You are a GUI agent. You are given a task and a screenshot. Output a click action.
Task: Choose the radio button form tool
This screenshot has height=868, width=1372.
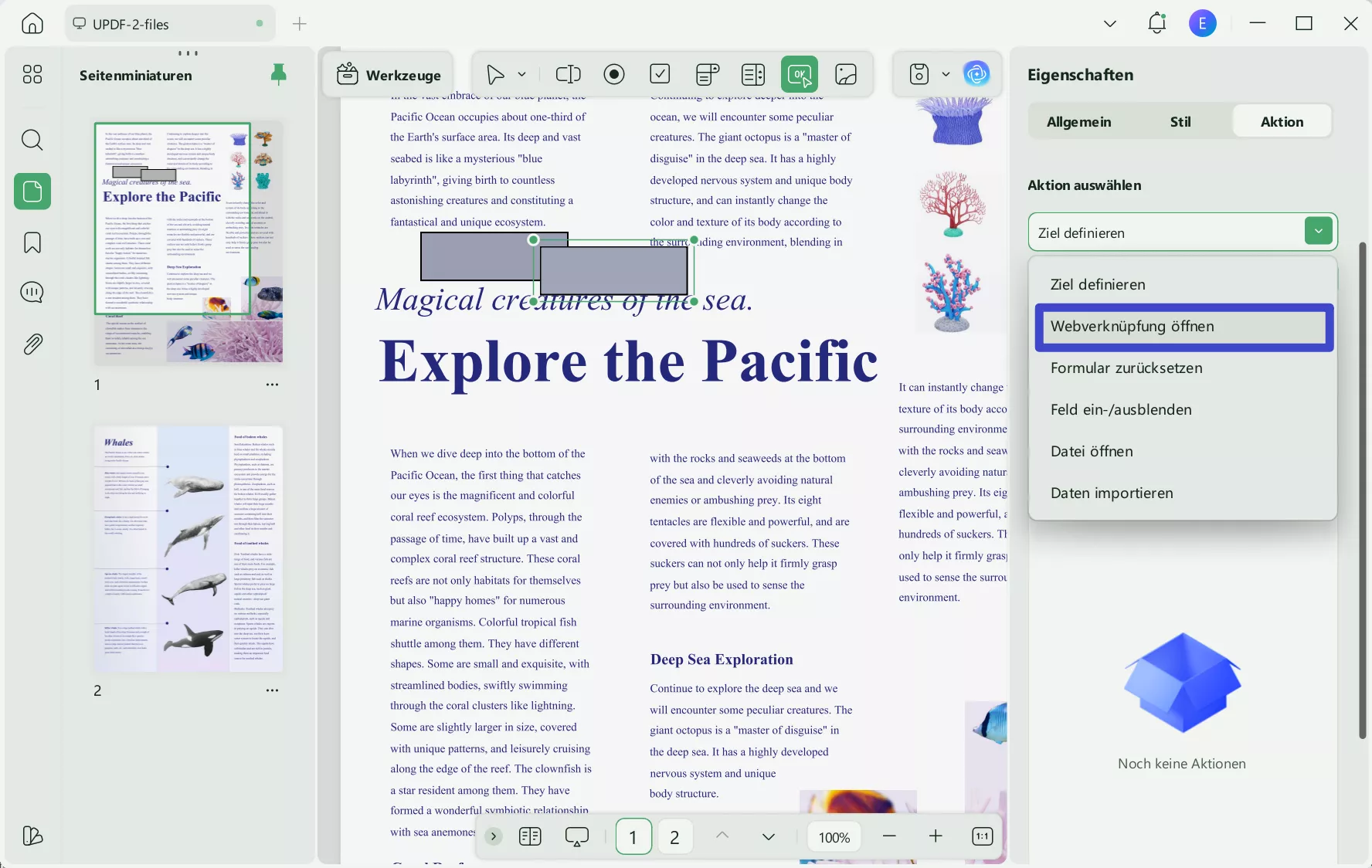(x=614, y=74)
